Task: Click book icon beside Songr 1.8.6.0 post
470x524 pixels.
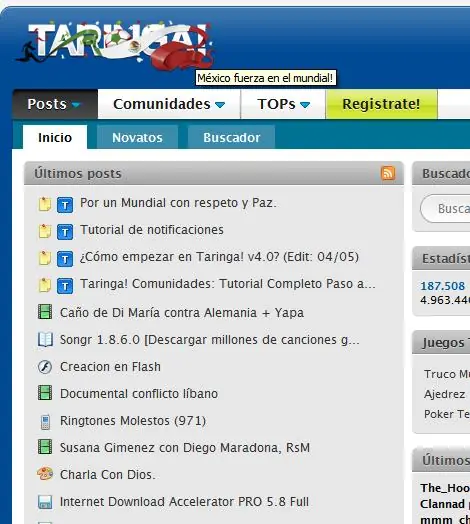Action: coord(45,340)
